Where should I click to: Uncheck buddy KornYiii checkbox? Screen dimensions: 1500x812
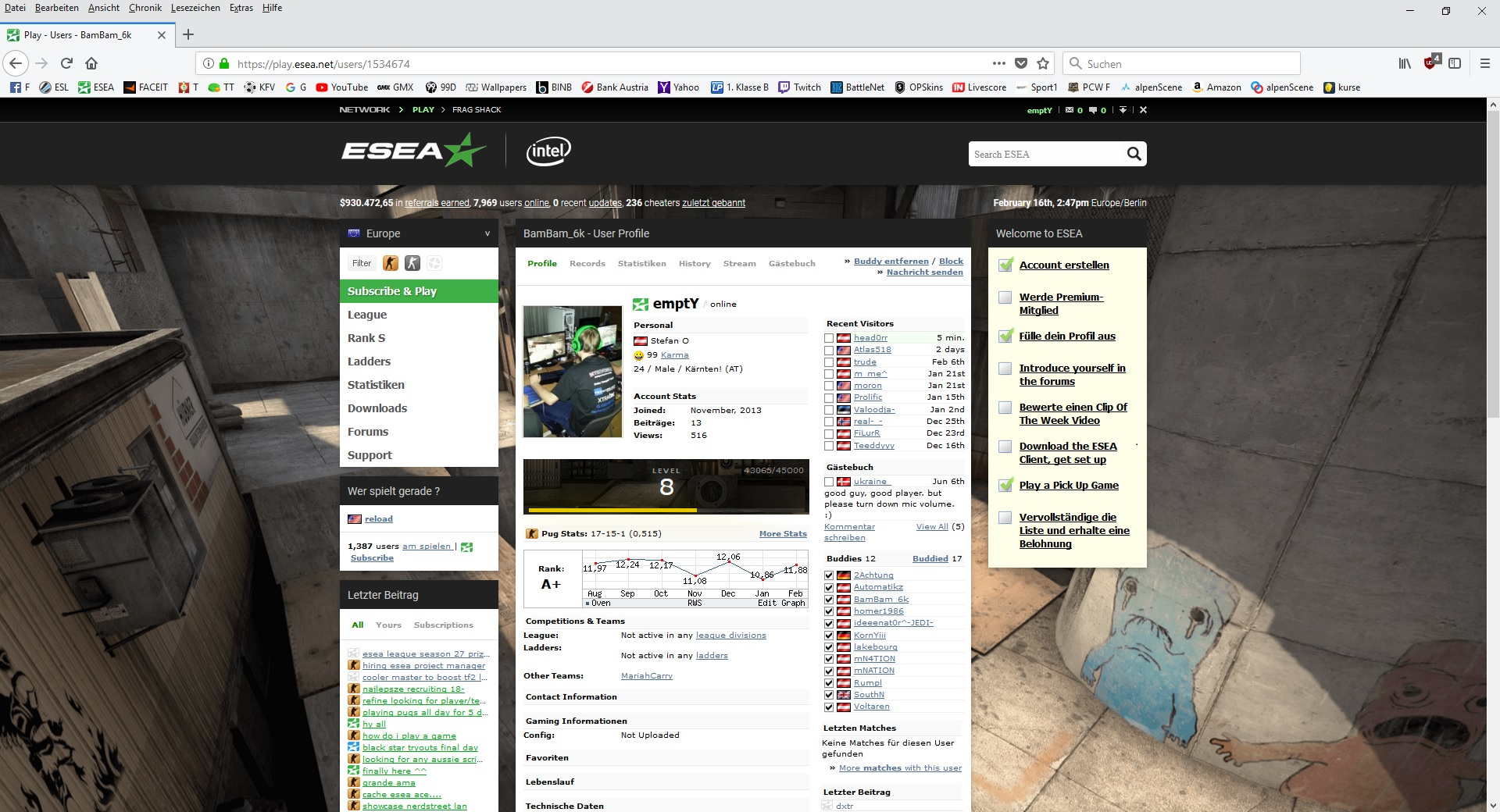[829, 636]
